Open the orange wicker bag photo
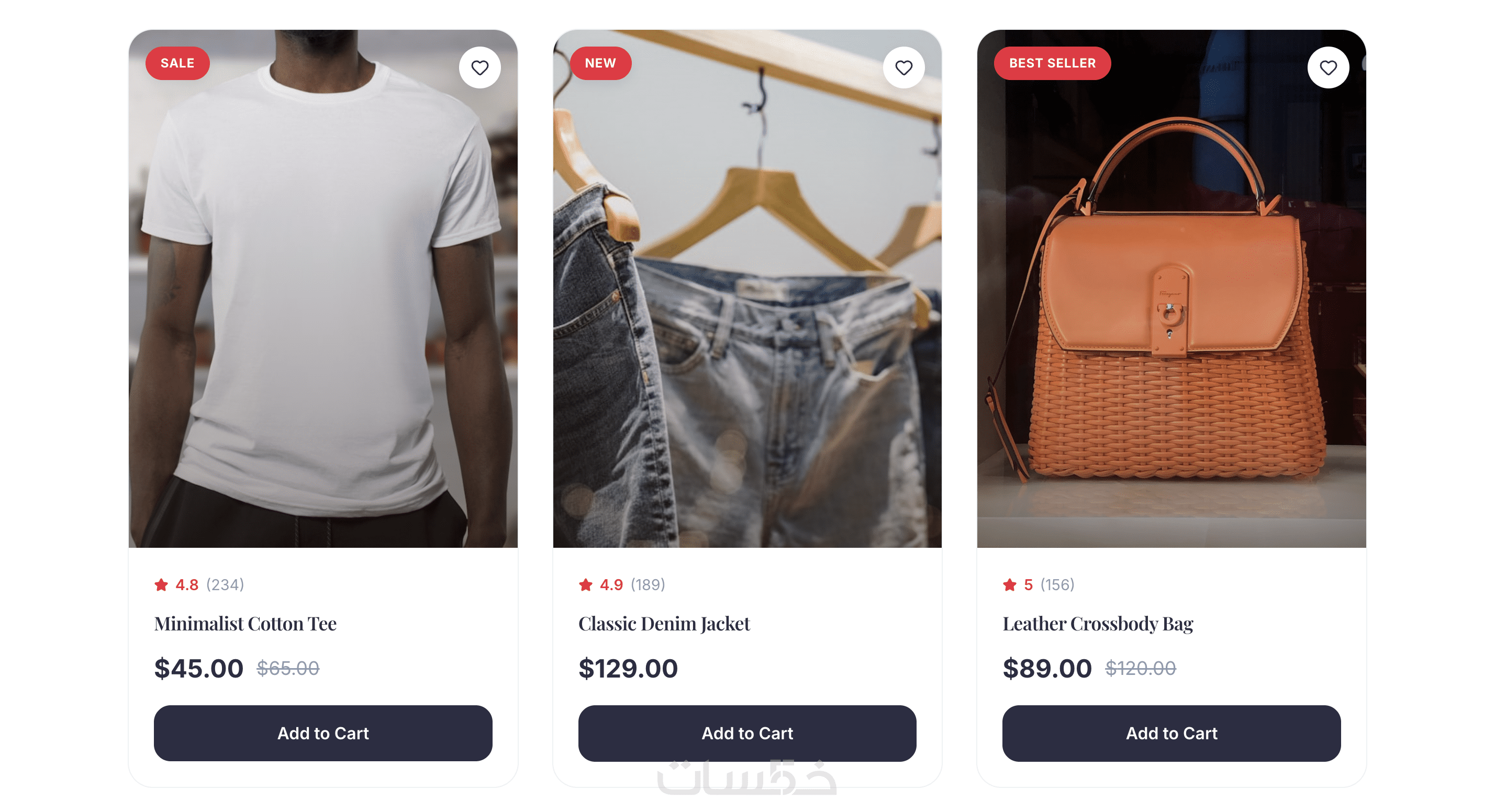This screenshot has height=812, width=1495. tap(1171, 288)
